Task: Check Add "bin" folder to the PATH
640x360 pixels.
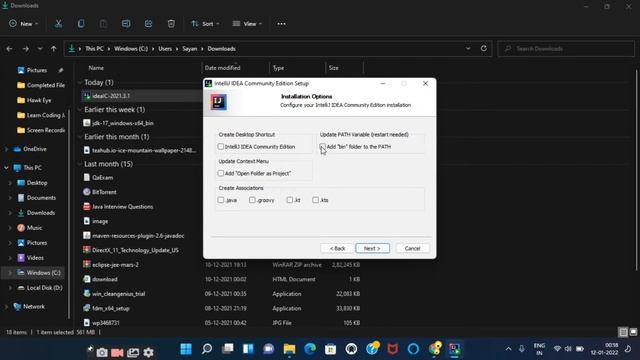Action: [322, 146]
